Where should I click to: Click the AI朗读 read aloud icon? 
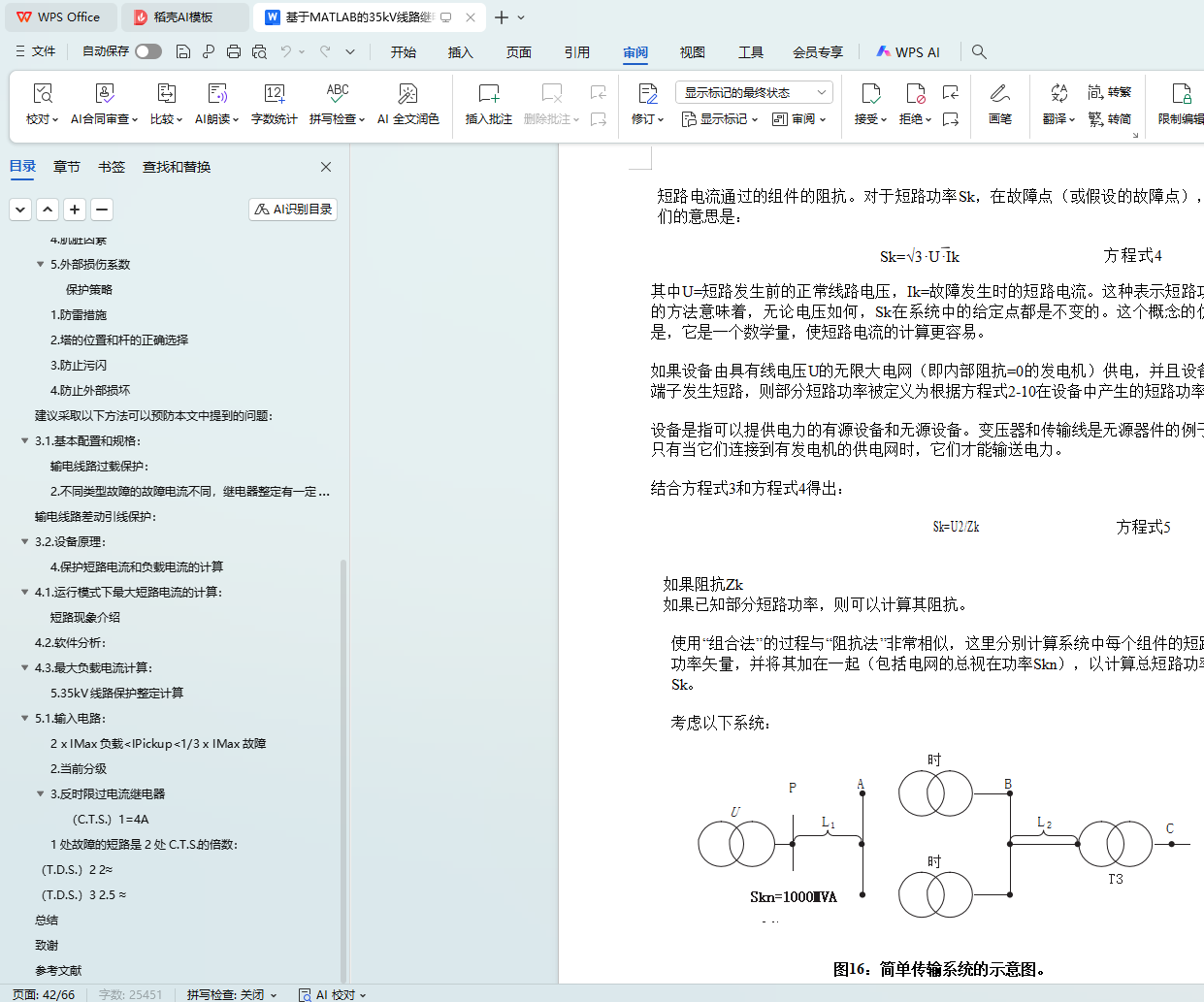(216, 94)
